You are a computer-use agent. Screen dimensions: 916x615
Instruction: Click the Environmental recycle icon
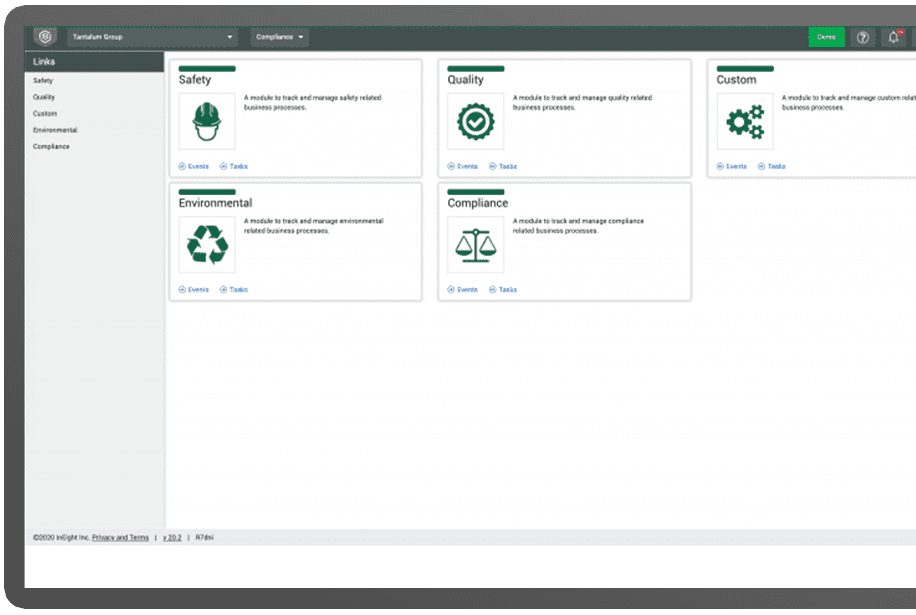[207, 245]
